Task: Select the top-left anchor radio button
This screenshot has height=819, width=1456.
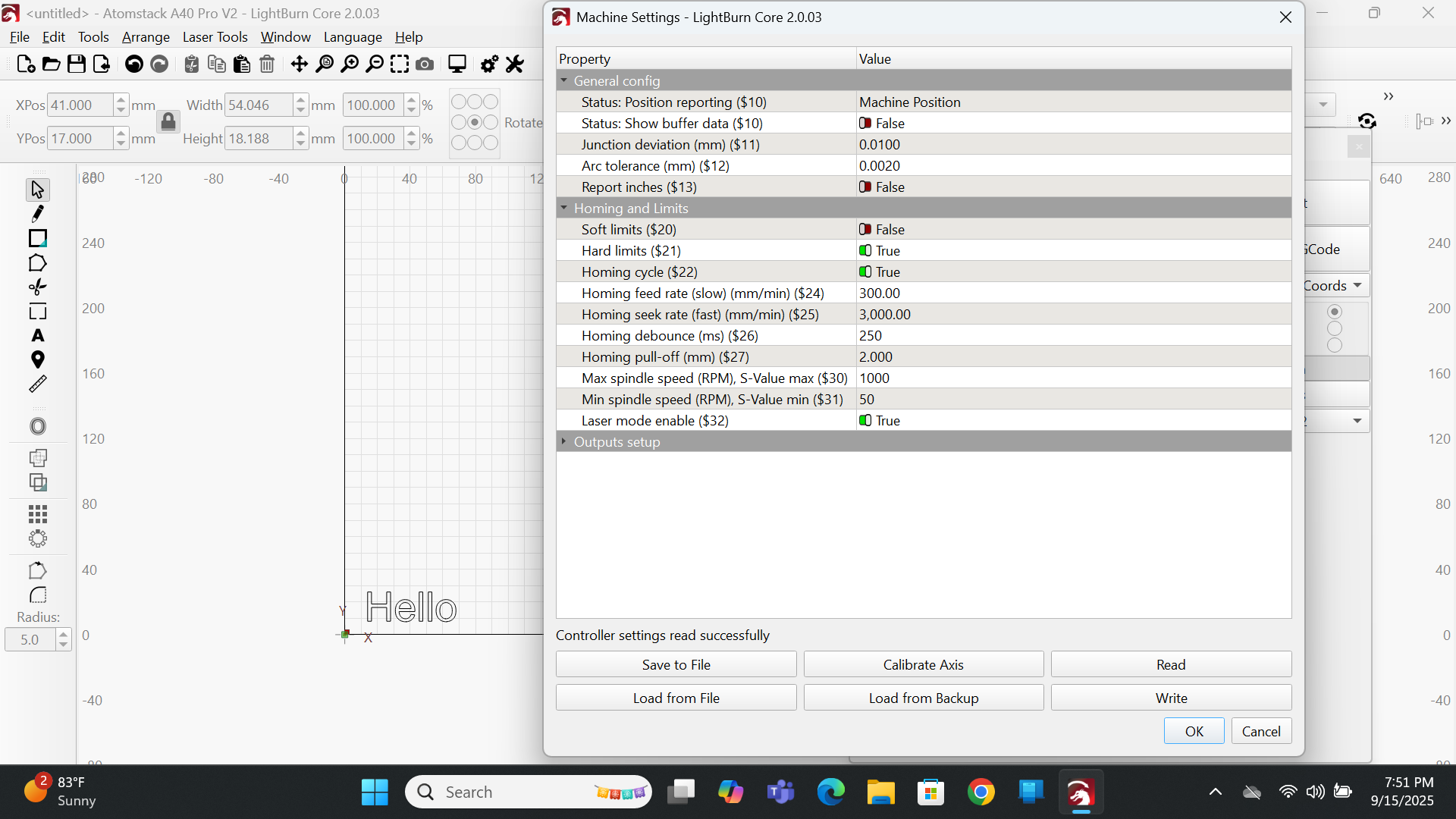Action: [x=458, y=102]
